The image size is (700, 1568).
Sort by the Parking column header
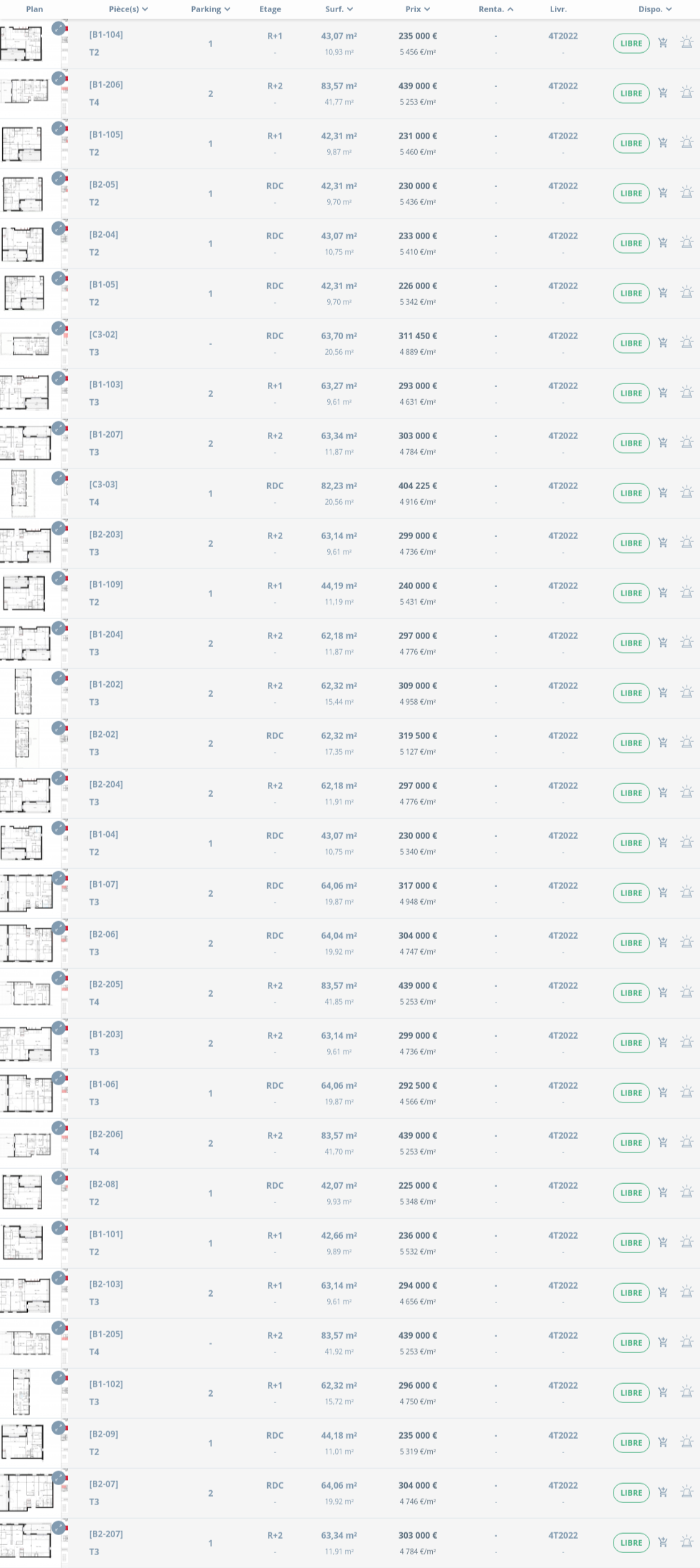[210, 9]
